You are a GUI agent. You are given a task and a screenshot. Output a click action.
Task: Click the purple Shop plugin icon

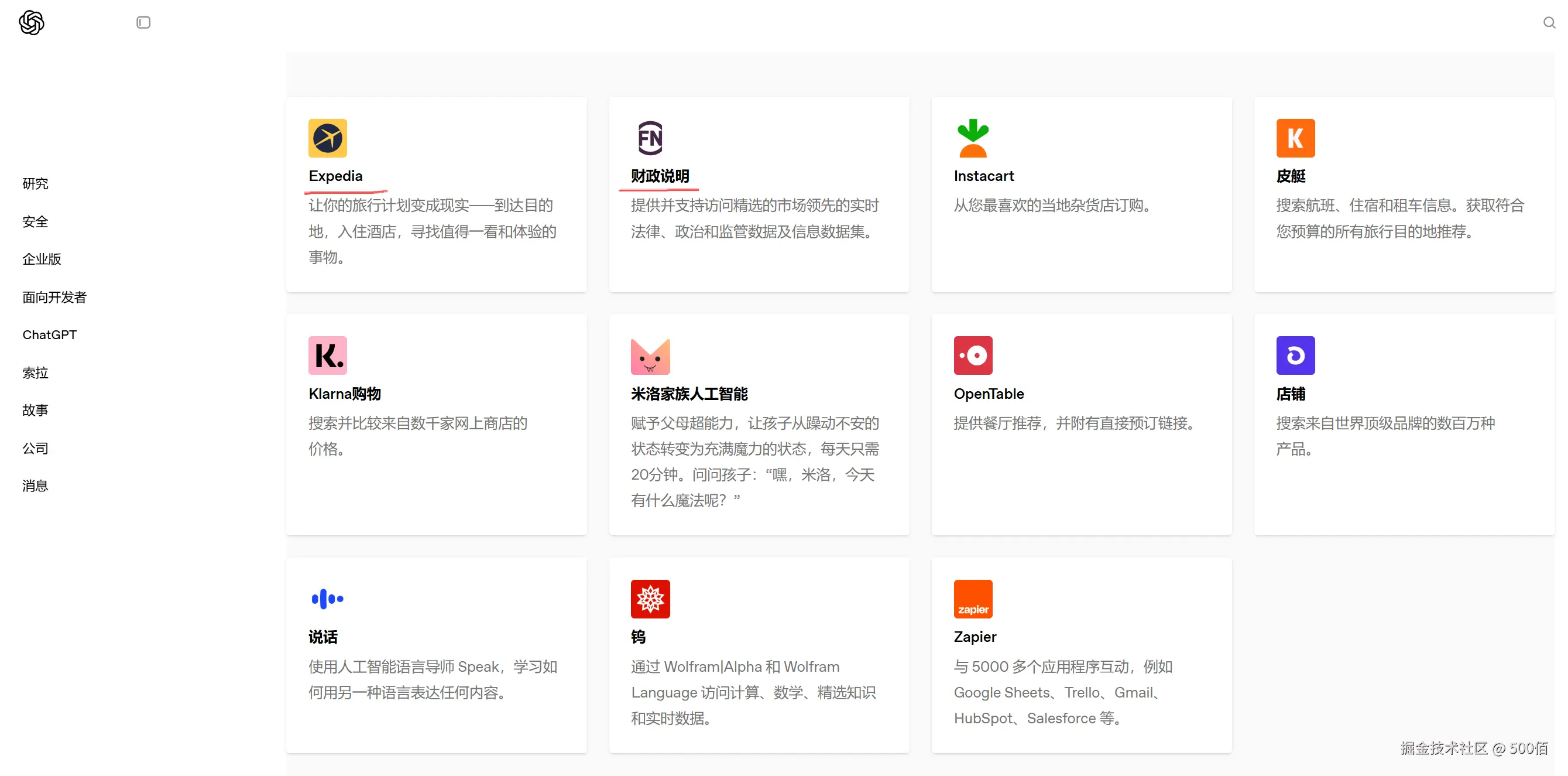click(1295, 355)
